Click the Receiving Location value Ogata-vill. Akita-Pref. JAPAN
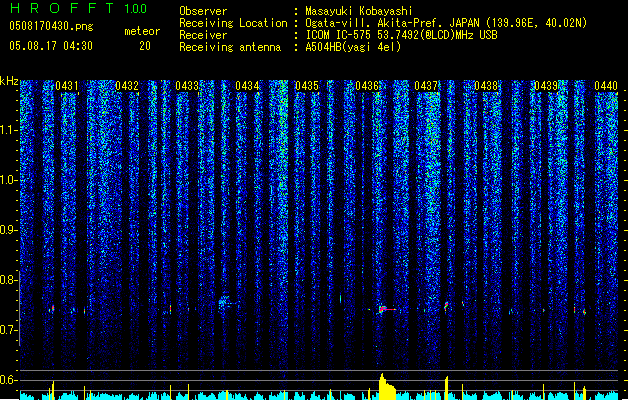This screenshot has width=629, height=400. pos(446,23)
